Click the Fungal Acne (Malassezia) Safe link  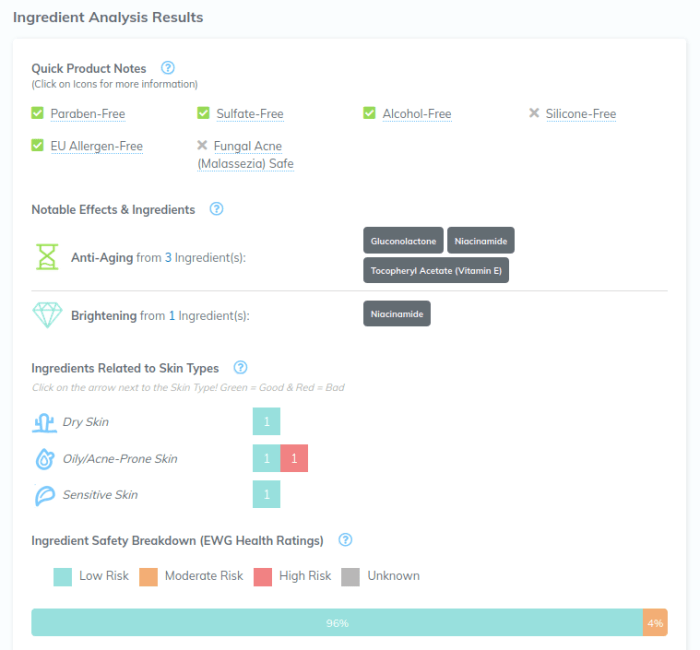(x=246, y=155)
